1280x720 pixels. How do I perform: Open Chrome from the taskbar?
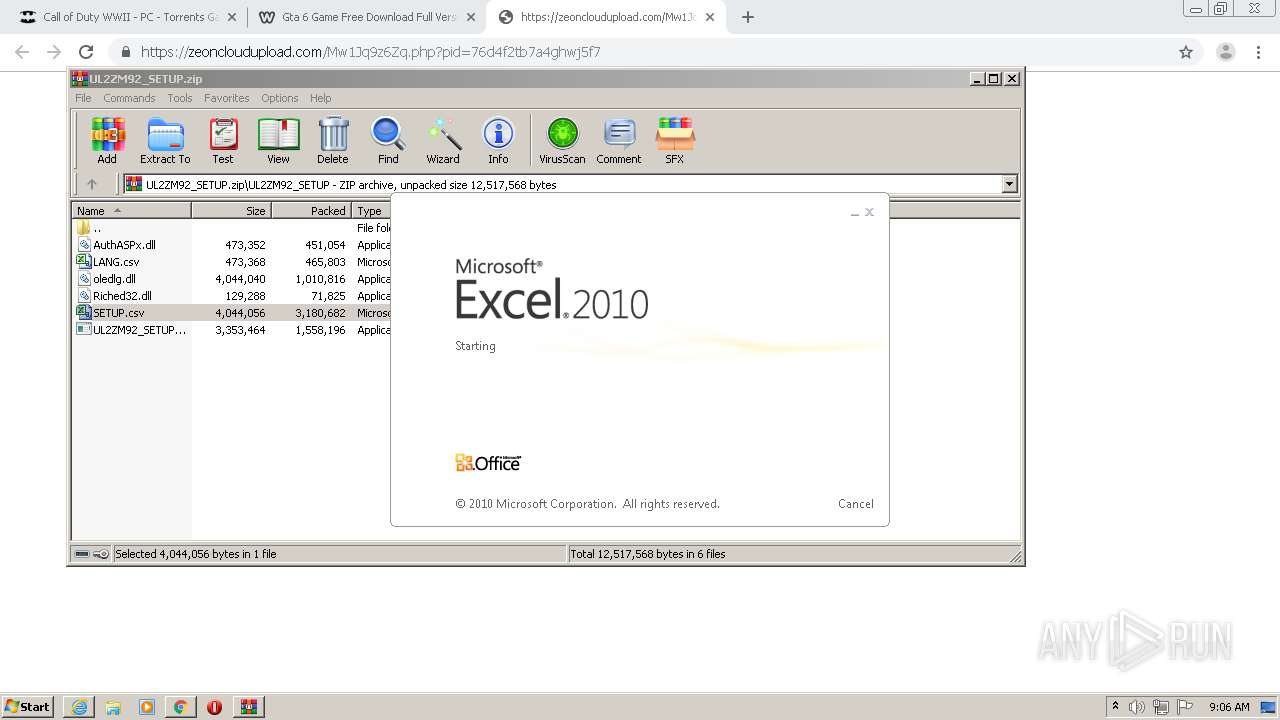point(181,707)
